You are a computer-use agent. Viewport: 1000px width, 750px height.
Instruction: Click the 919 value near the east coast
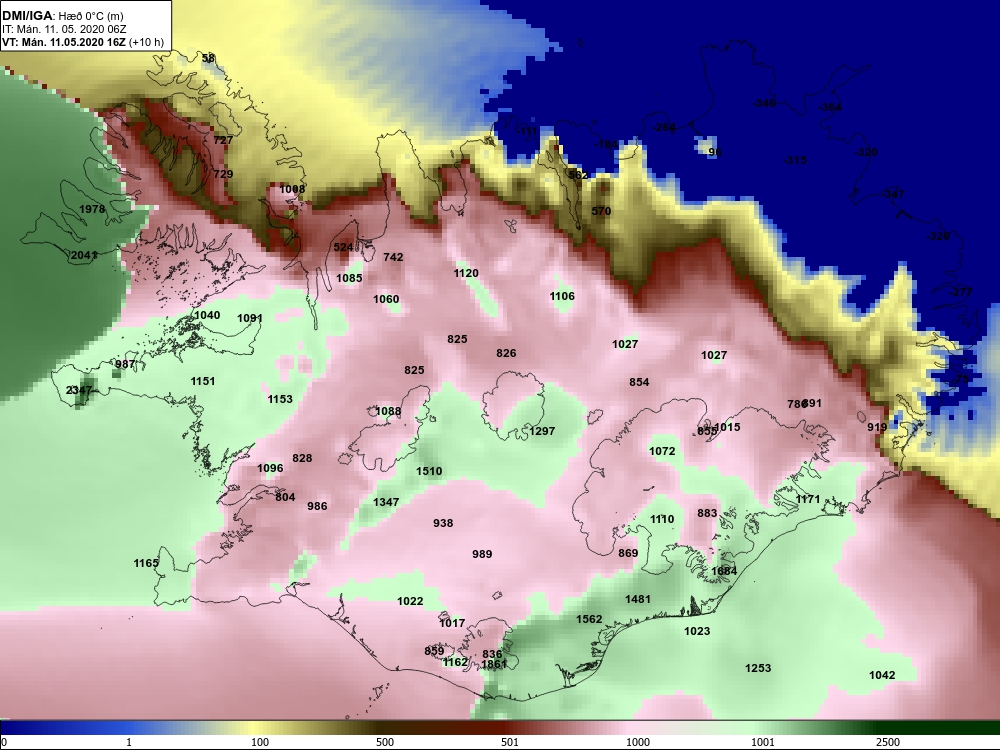878,427
